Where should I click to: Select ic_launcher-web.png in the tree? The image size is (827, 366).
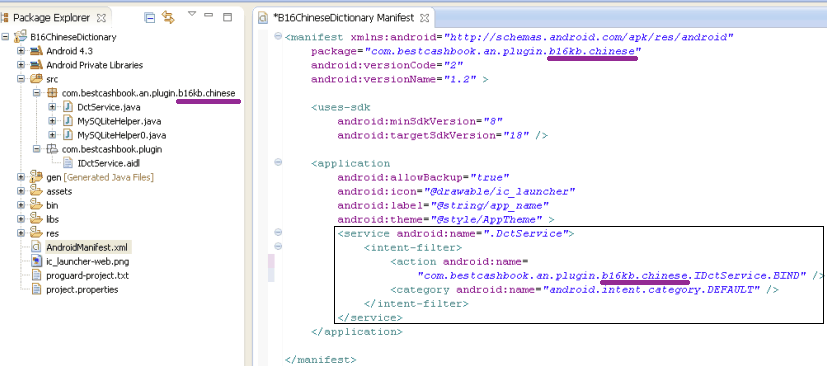[88, 261]
